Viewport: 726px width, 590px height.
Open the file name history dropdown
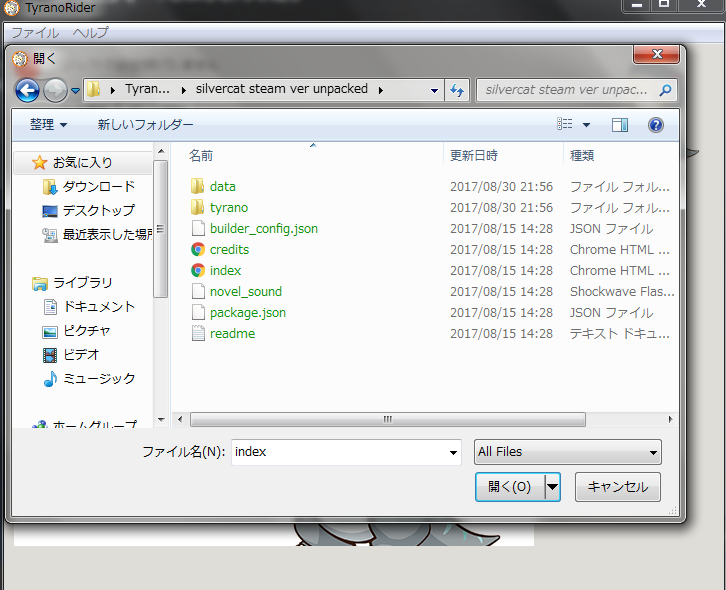click(453, 452)
